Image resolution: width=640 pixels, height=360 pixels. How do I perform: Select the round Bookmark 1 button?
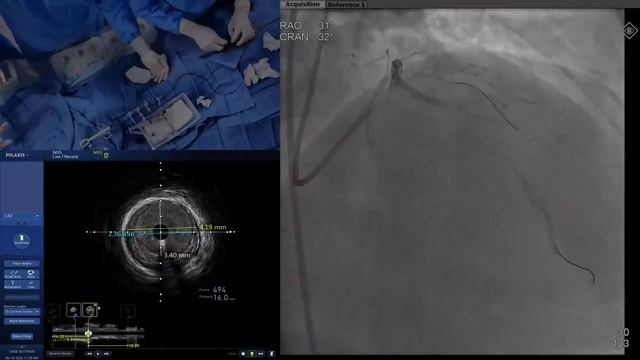point(22,240)
